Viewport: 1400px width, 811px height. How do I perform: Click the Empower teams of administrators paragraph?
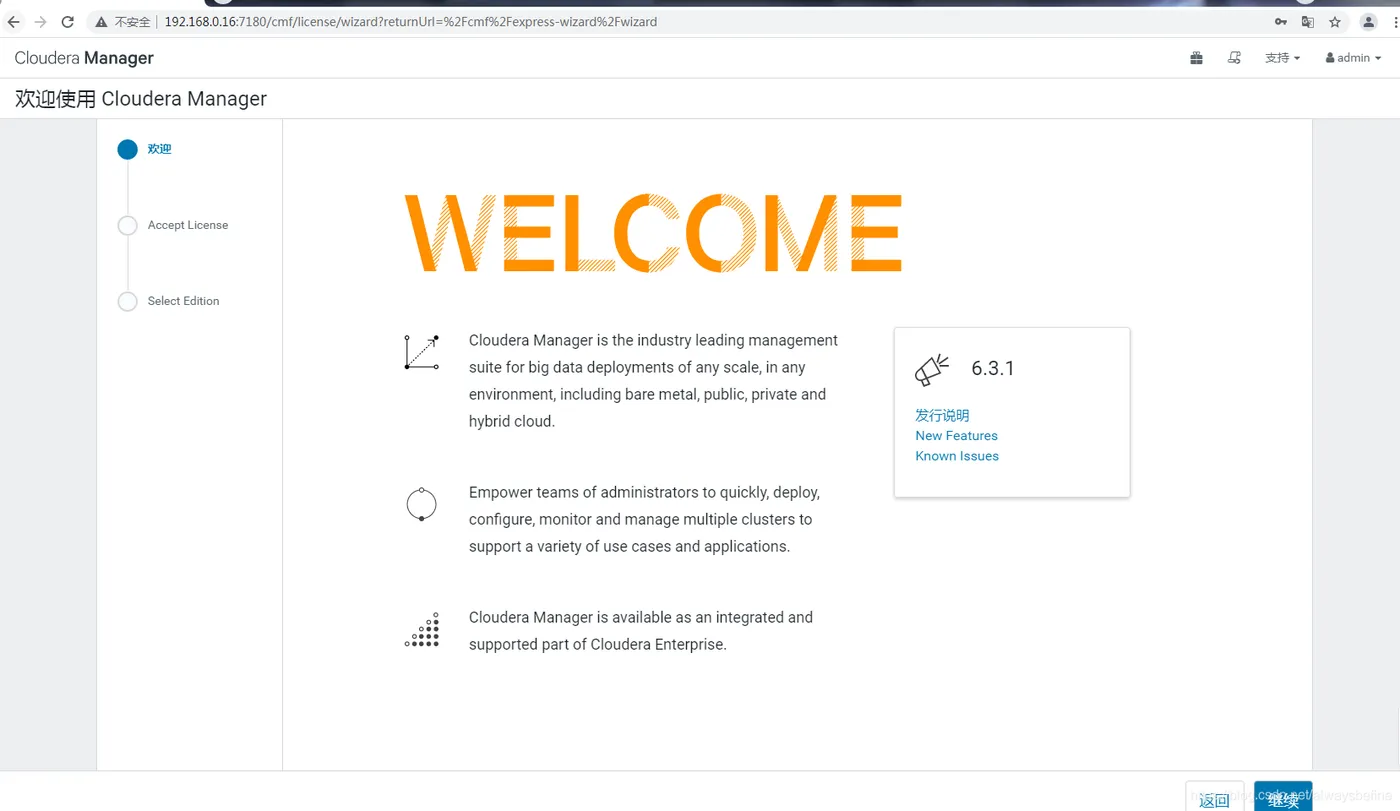pyautogui.click(x=644, y=519)
